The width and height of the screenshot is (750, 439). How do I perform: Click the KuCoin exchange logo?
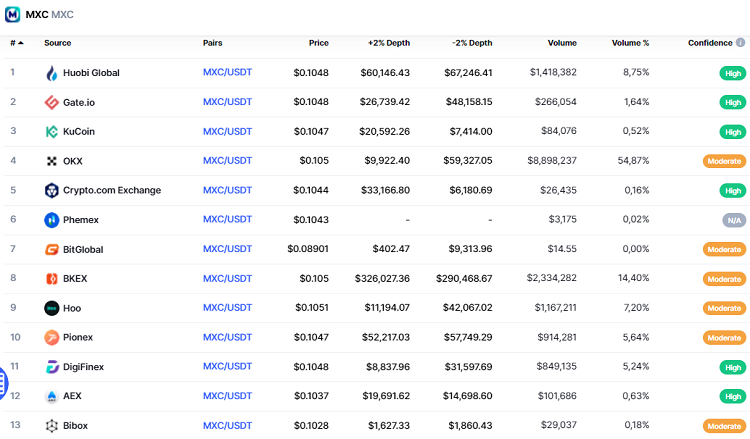(x=52, y=132)
